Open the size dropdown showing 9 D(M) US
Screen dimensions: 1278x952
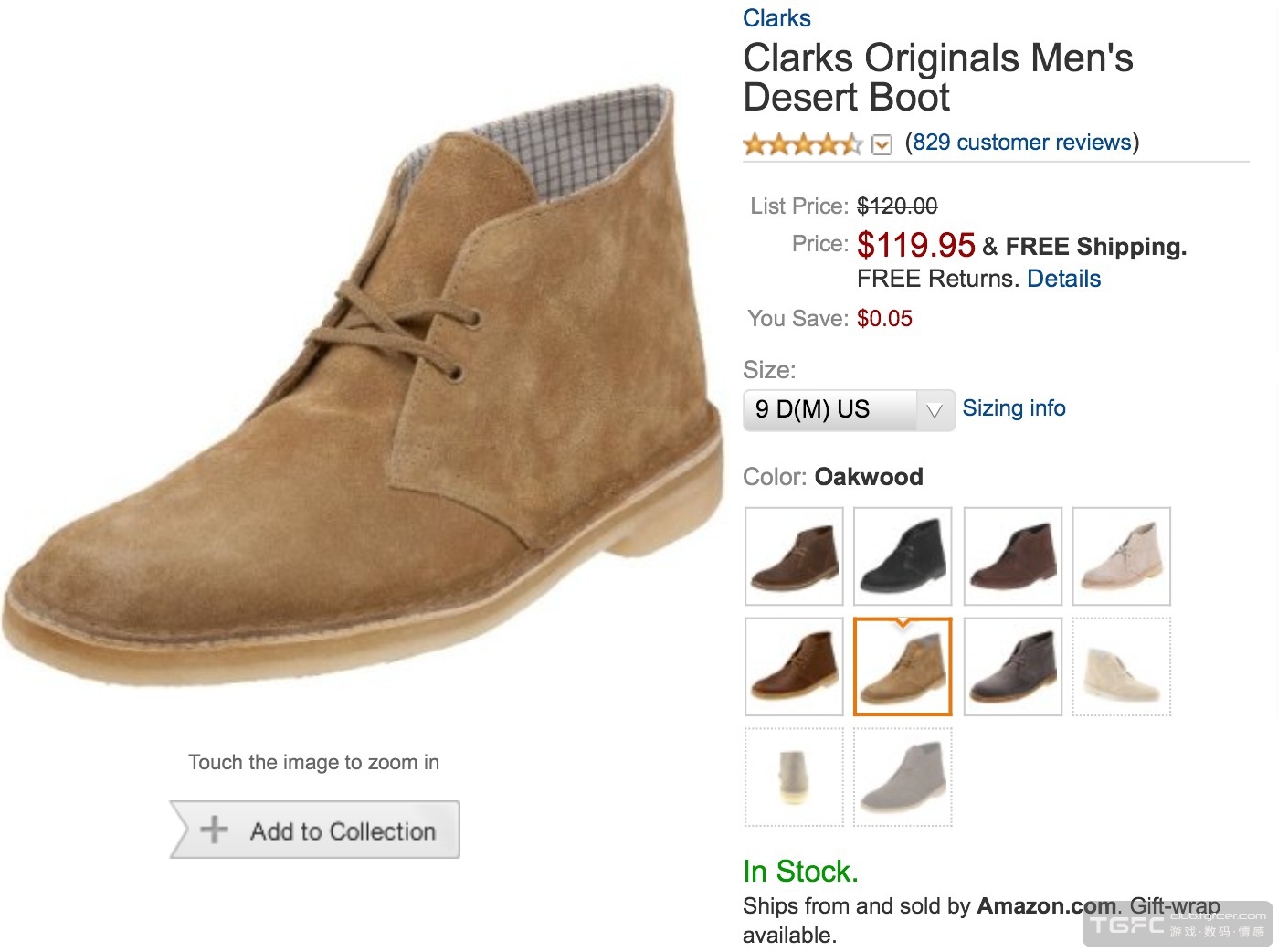coord(849,410)
